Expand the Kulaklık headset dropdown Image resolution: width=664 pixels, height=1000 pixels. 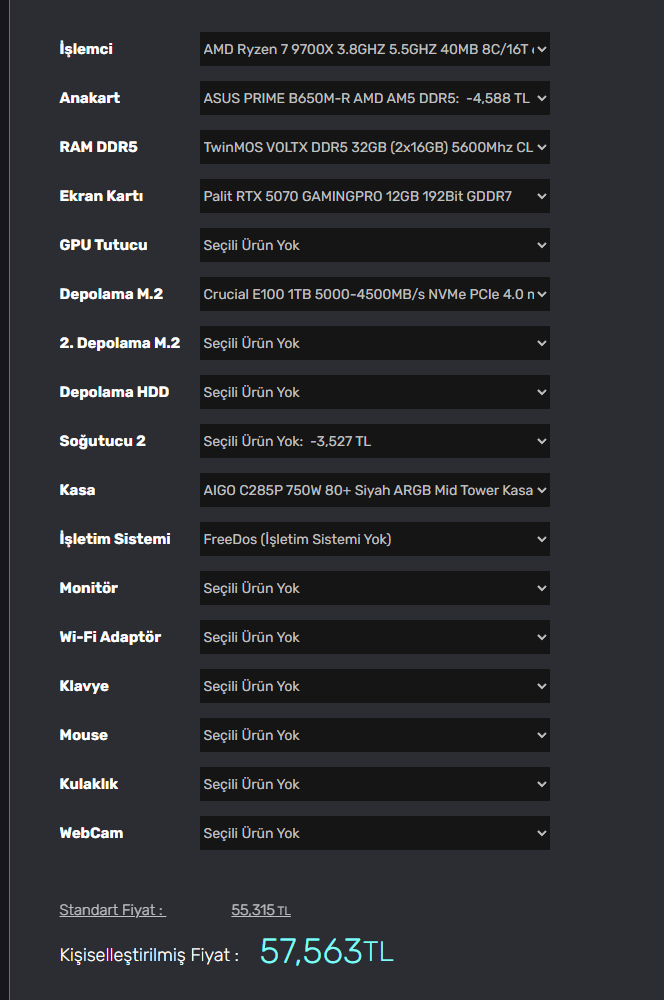click(374, 784)
